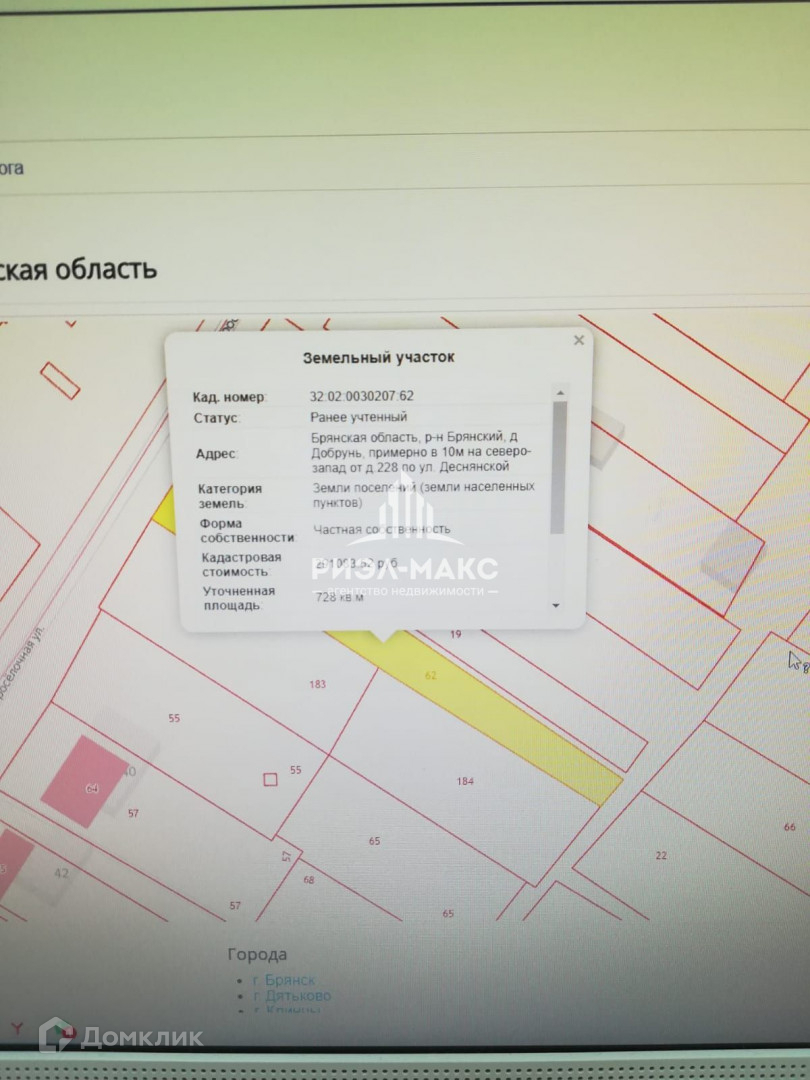
Task: Select parcel 66 on the map
Action: [790, 827]
